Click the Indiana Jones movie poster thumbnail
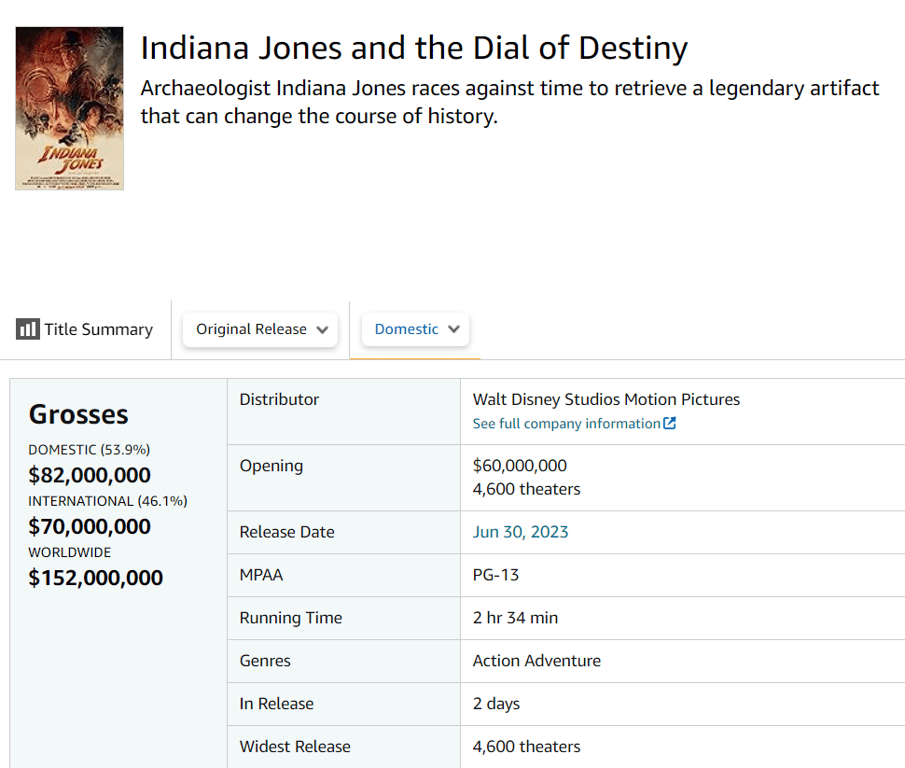905x768 pixels. (x=69, y=108)
